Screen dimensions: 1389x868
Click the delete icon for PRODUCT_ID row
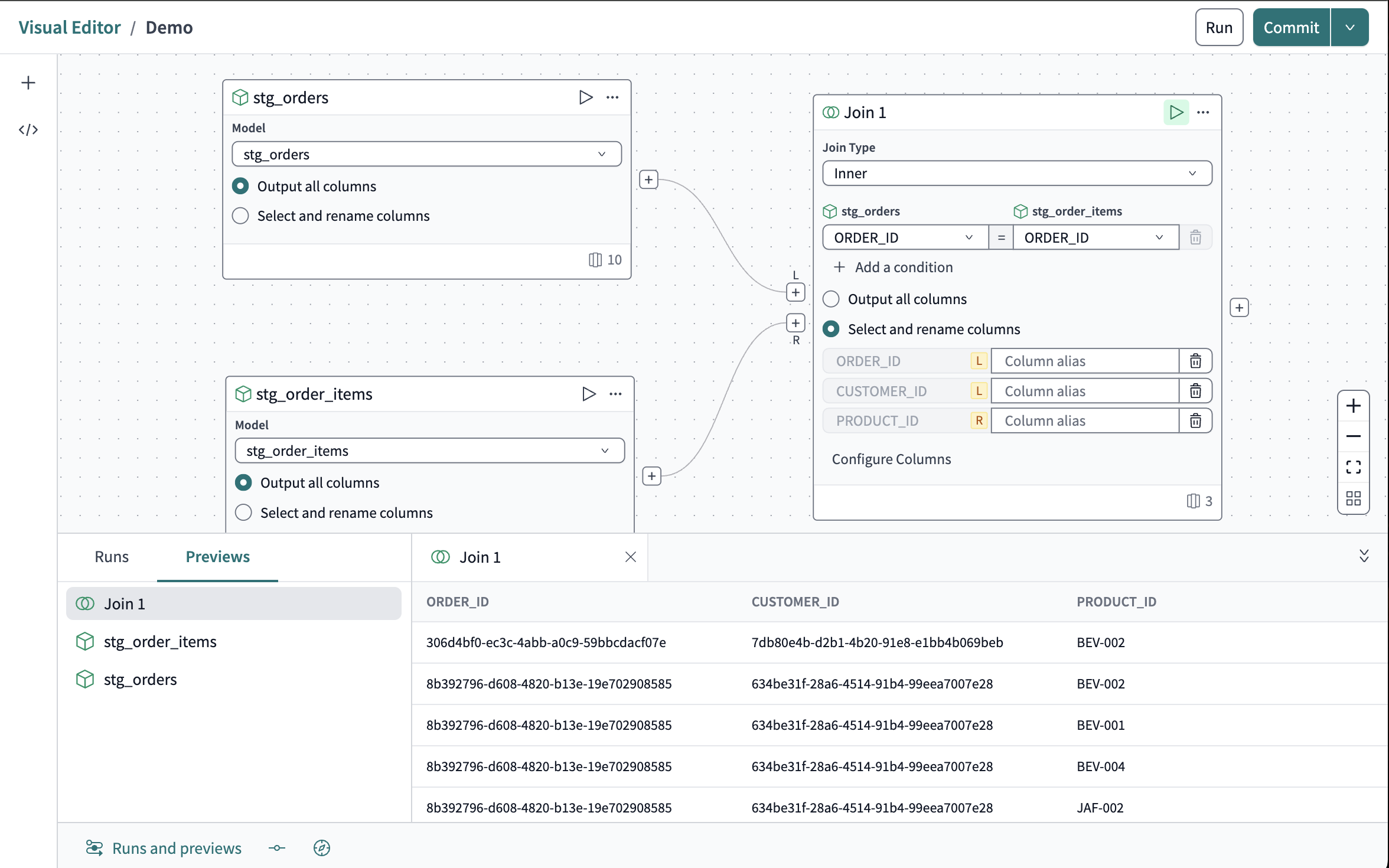coord(1196,420)
